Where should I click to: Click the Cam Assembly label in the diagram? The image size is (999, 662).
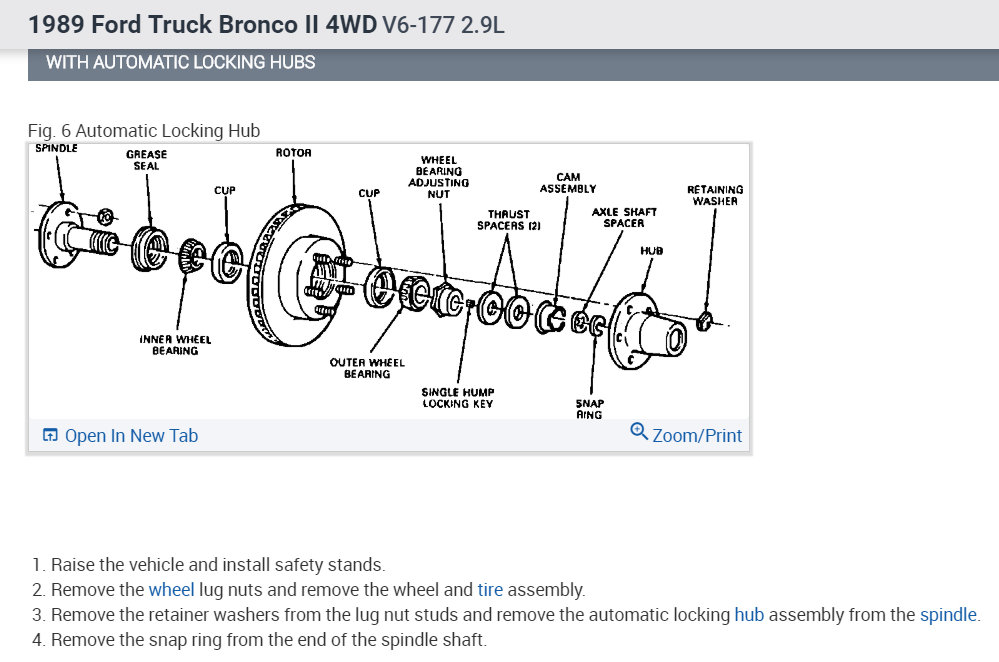[x=568, y=183]
